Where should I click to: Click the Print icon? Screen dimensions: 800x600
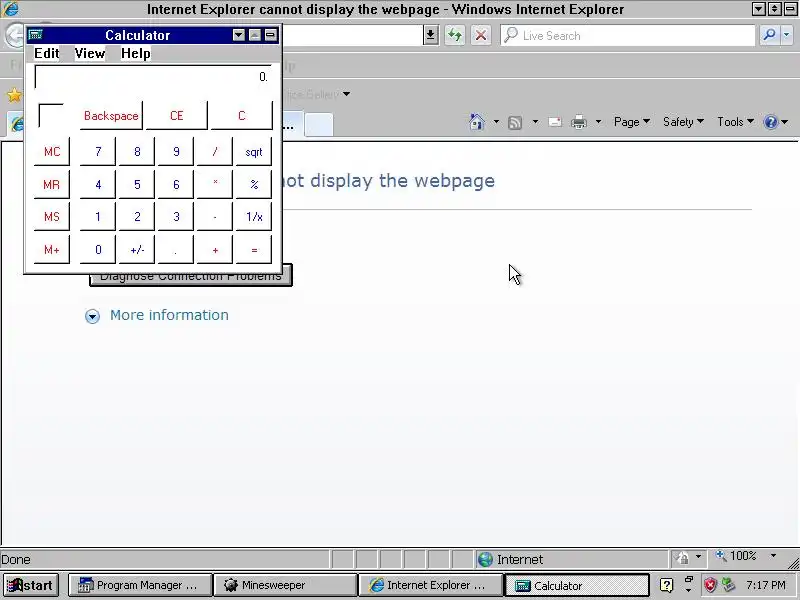(x=579, y=122)
